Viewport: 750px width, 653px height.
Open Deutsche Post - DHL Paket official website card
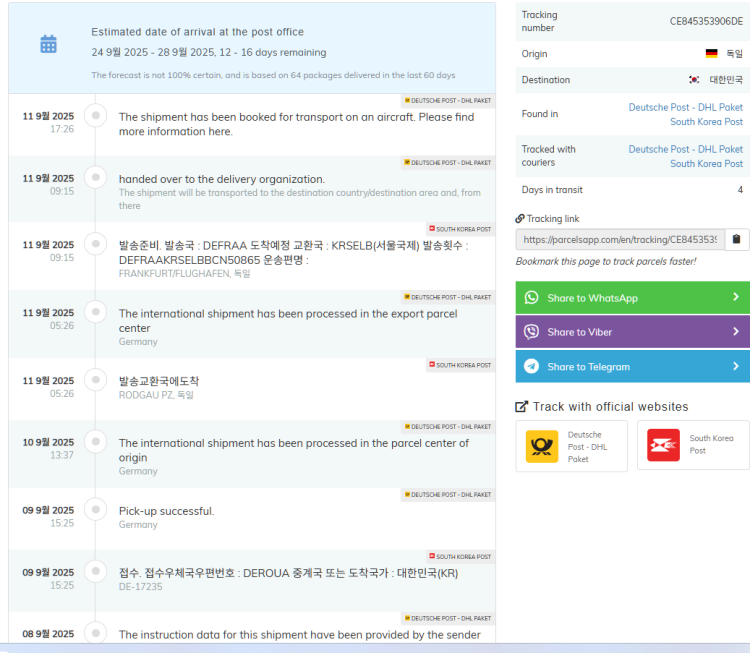pyautogui.click(x=572, y=446)
